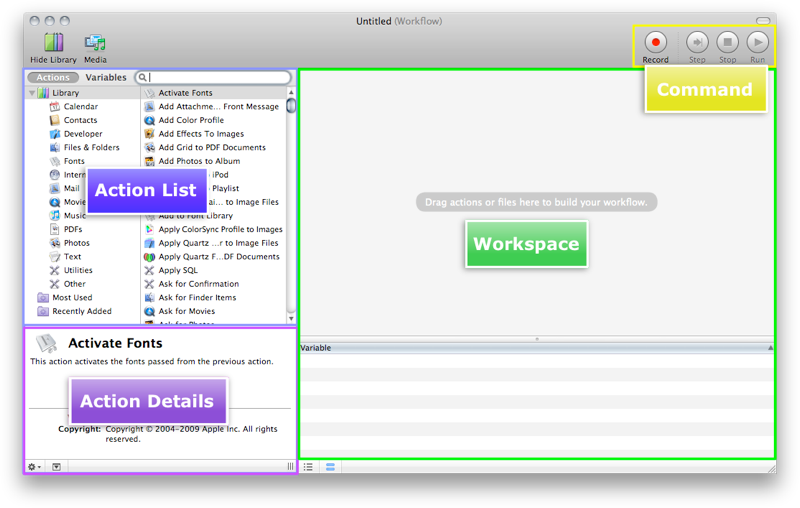The width and height of the screenshot is (800, 508).
Task: Click the action list scroll up arrow
Action: [291, 92]
